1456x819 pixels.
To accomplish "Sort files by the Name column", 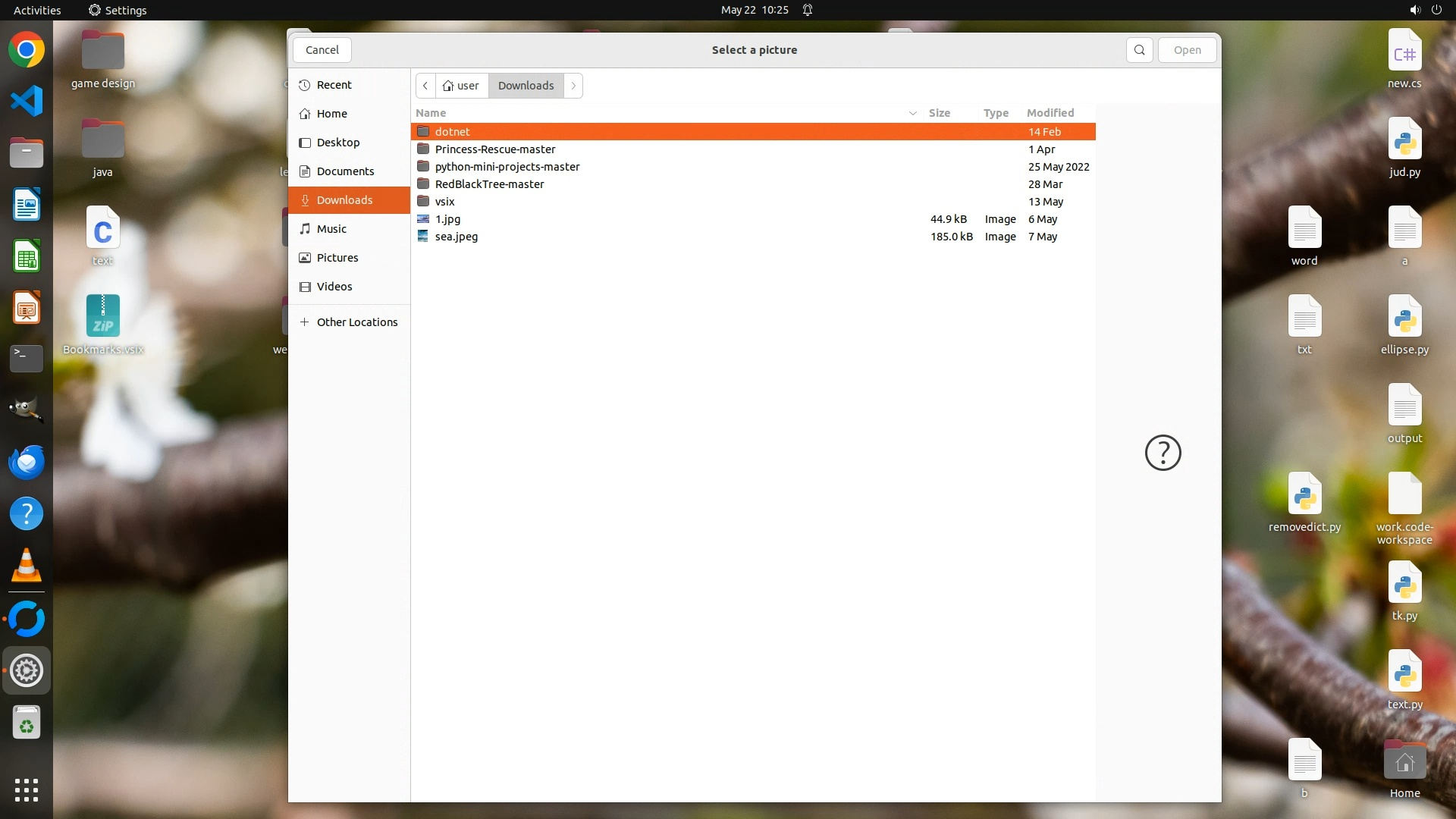I will 431,113.
